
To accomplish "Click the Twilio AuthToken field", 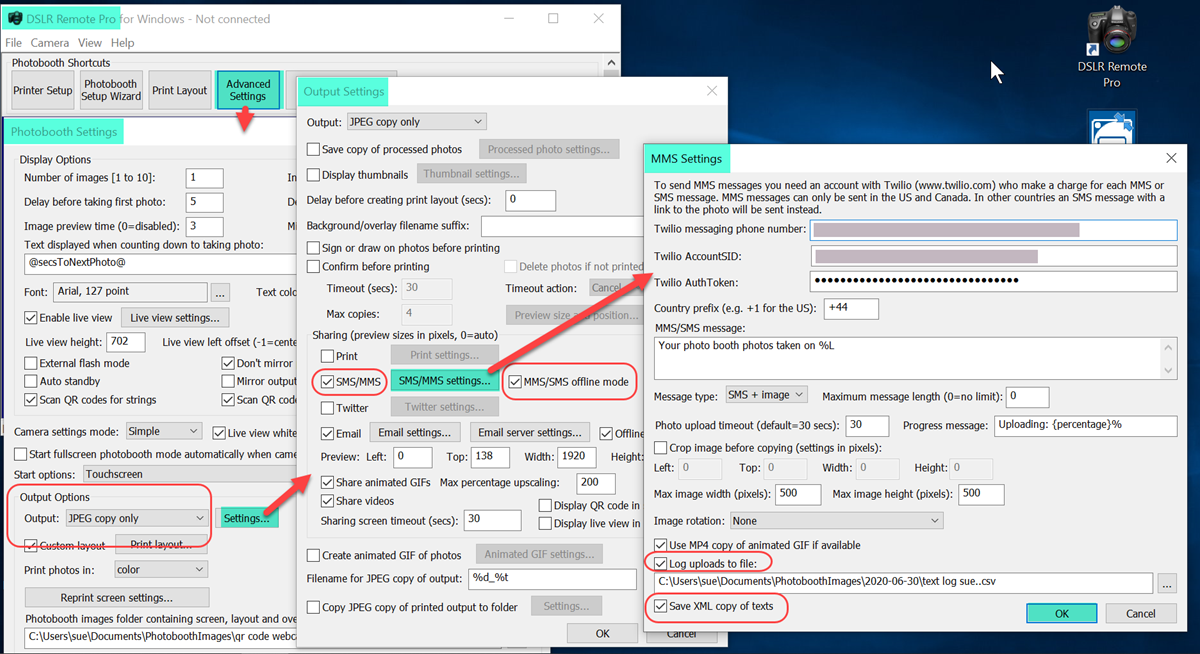I will (x=994, y=281).
